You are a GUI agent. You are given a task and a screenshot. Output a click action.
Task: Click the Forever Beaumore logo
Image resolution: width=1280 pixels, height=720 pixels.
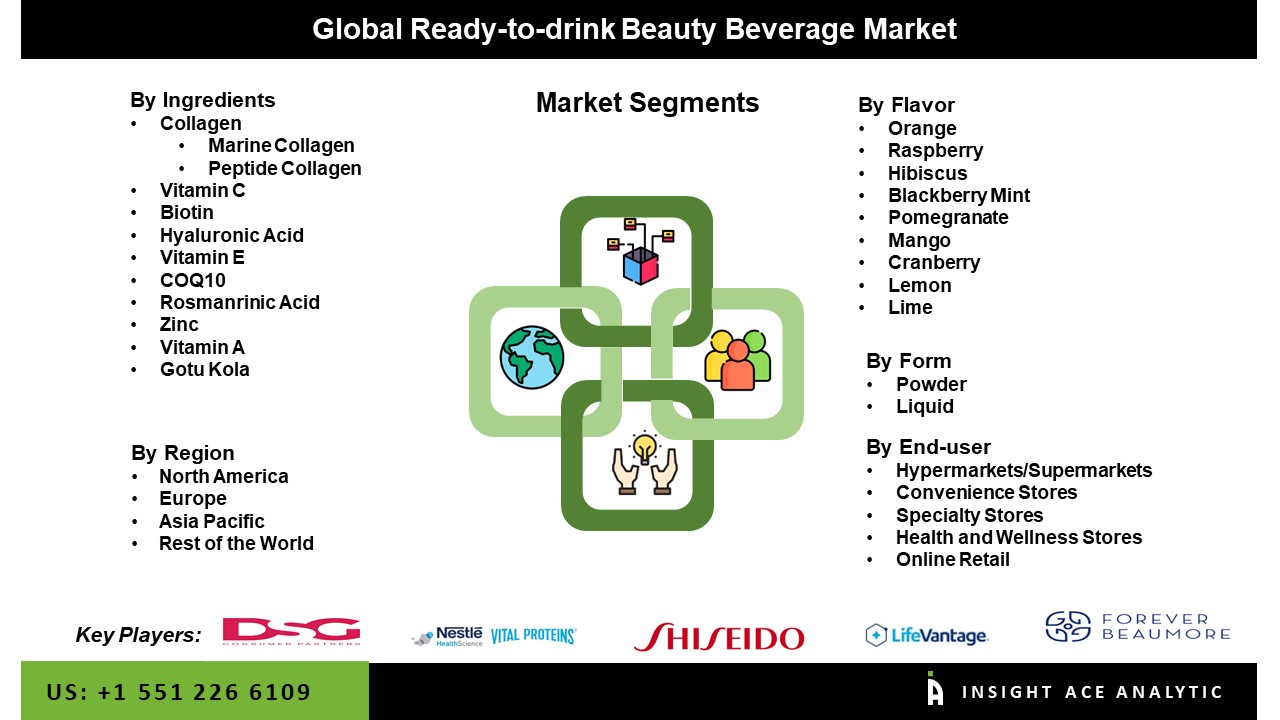[1137, 627]
